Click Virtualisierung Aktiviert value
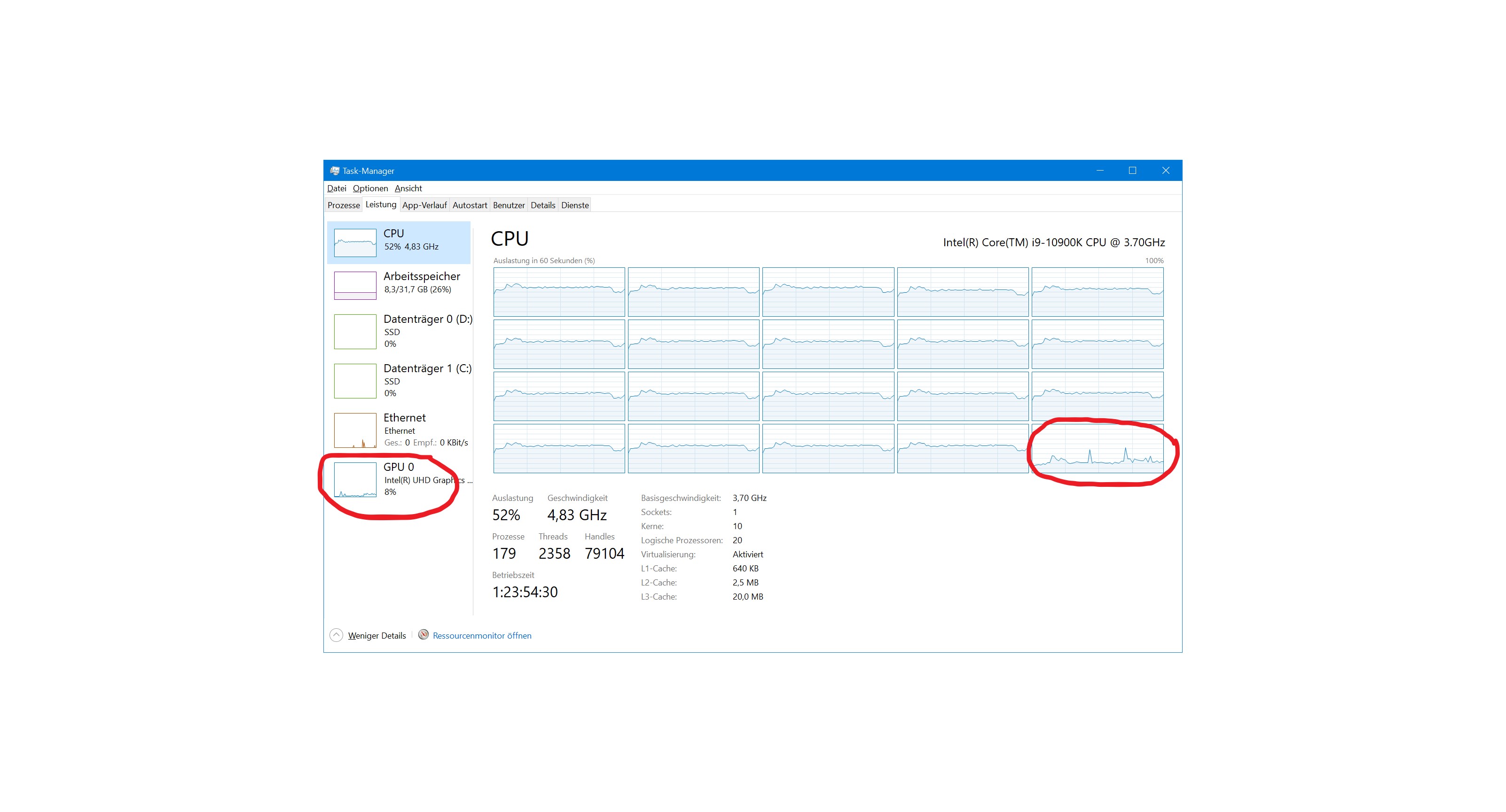 point(748,554)
